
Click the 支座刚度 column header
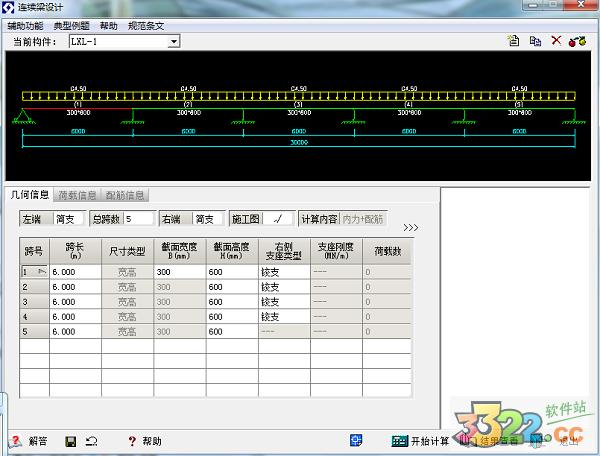point(336,251)
